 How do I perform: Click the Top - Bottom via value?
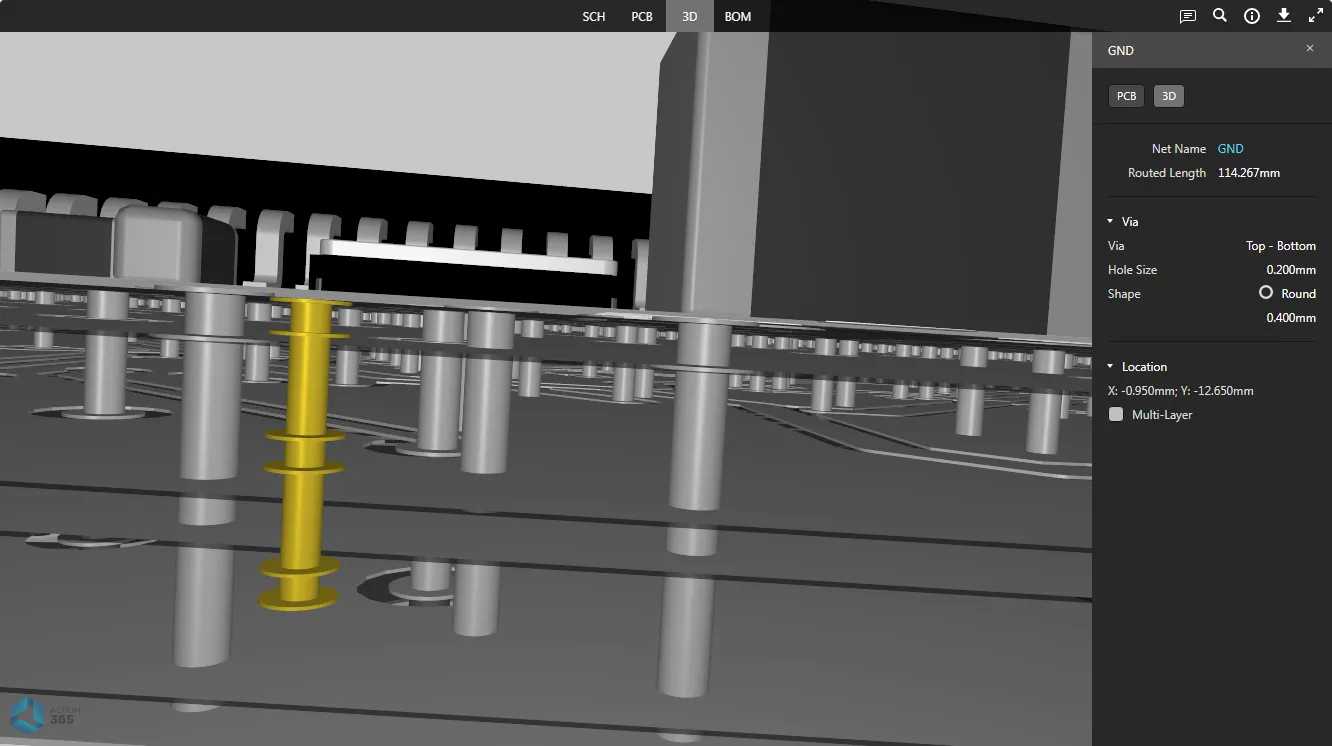(1281, 246)
